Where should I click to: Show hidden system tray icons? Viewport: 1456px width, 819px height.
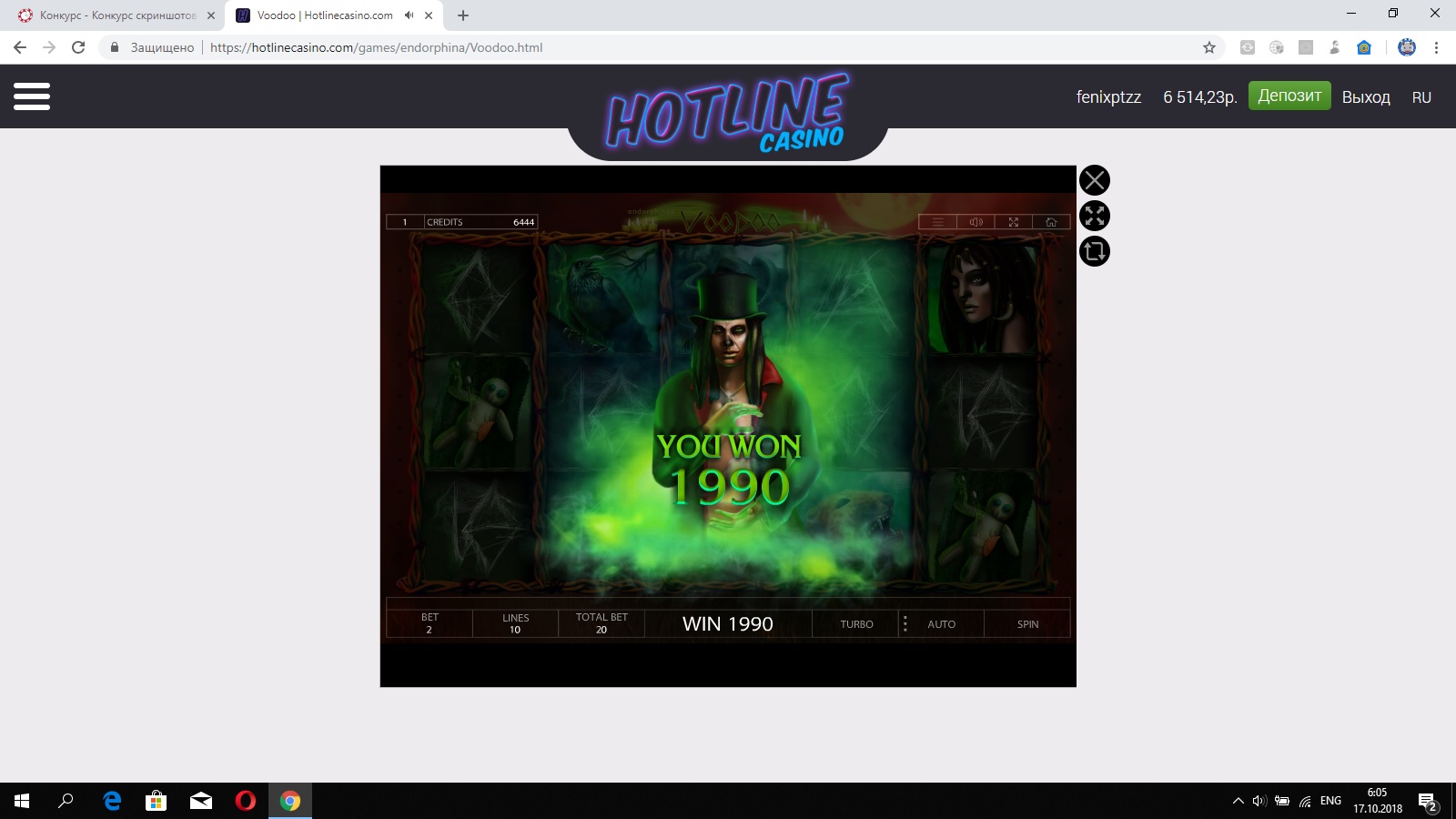pos(1239,801)
